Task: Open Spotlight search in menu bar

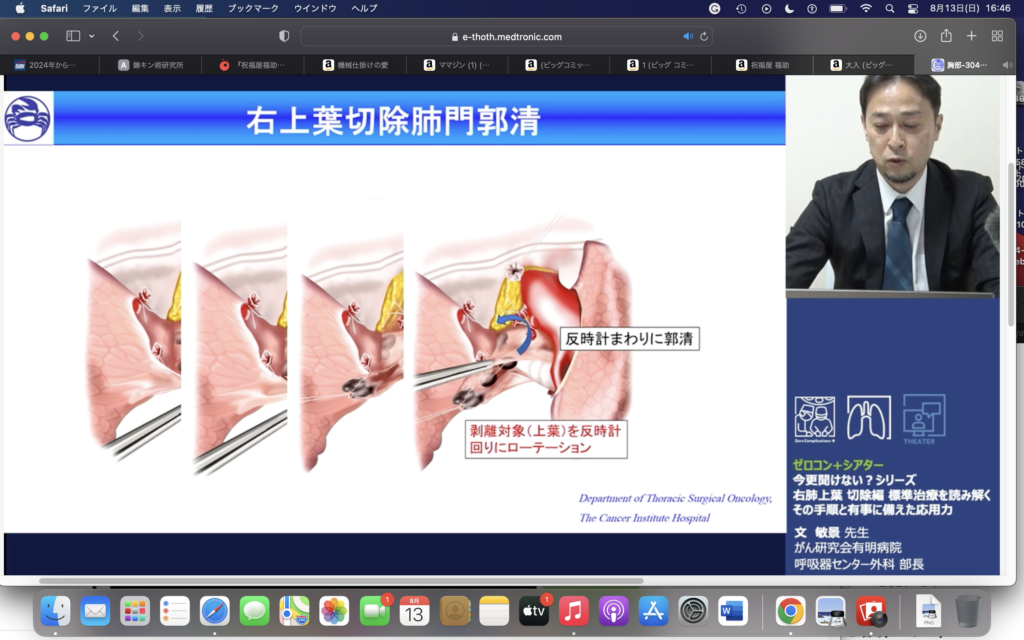Action: point(890,8)
